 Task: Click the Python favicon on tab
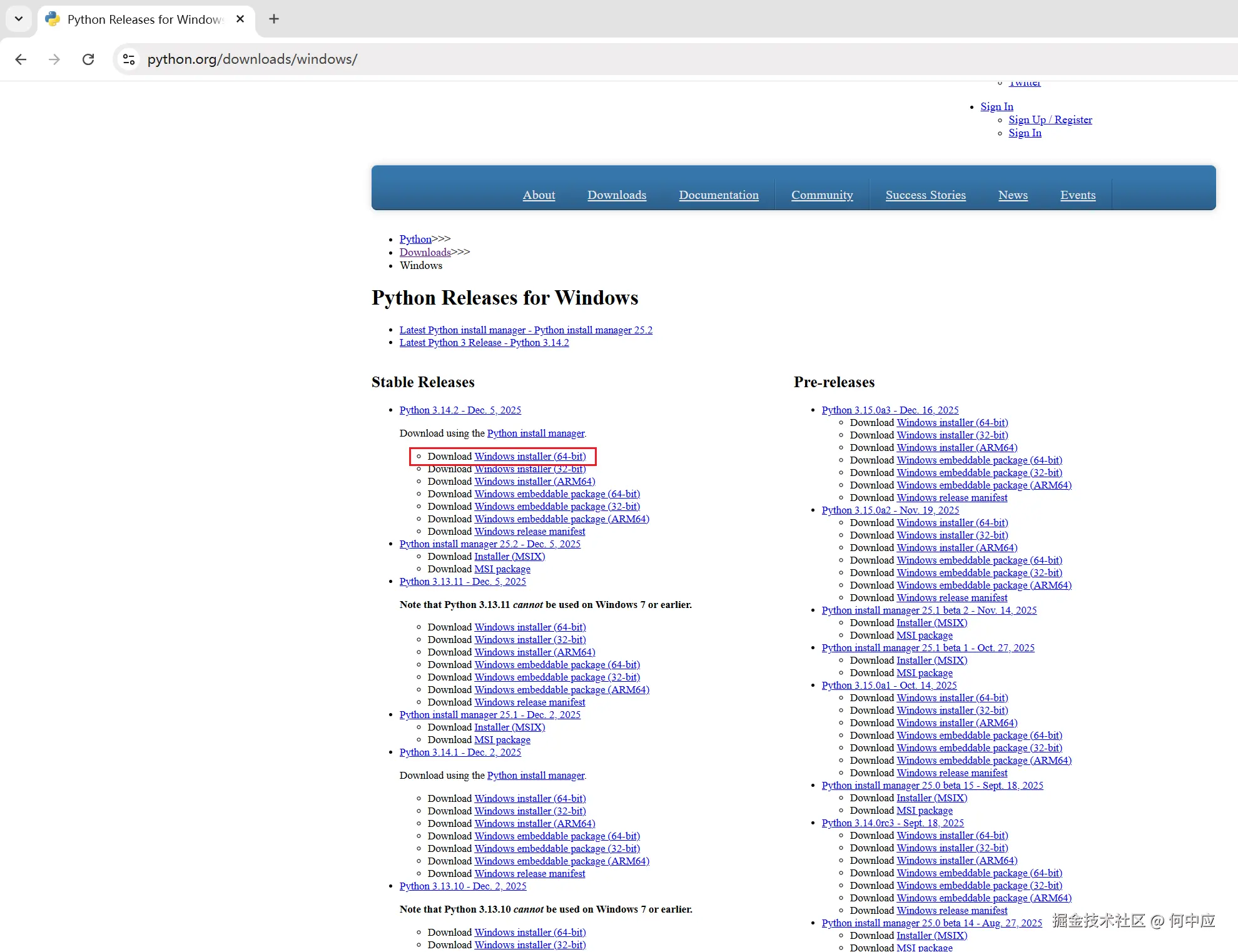(53, 19)
